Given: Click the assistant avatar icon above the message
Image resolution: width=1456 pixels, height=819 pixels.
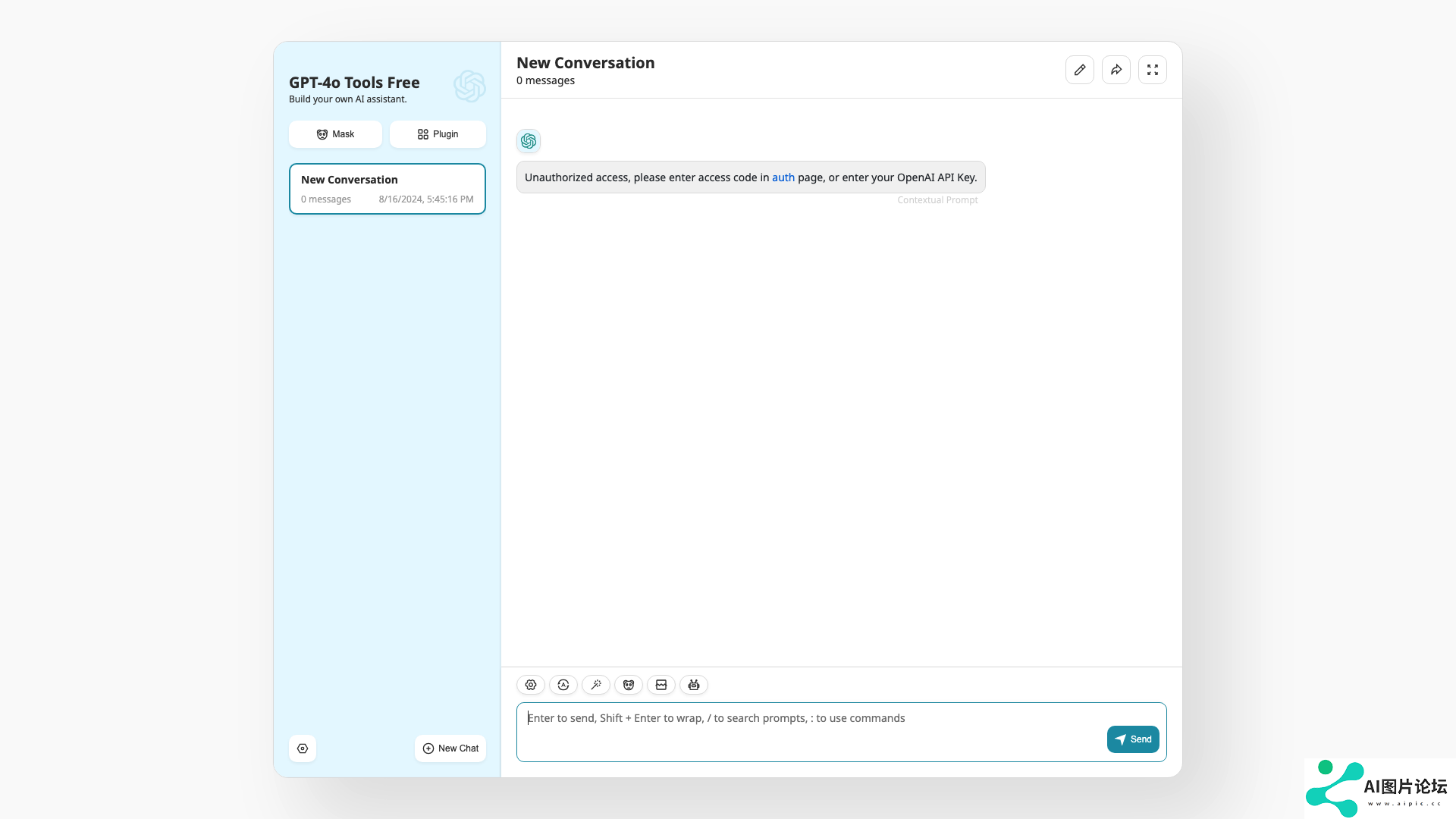Looking at the screenshot, I should point(529,141).
